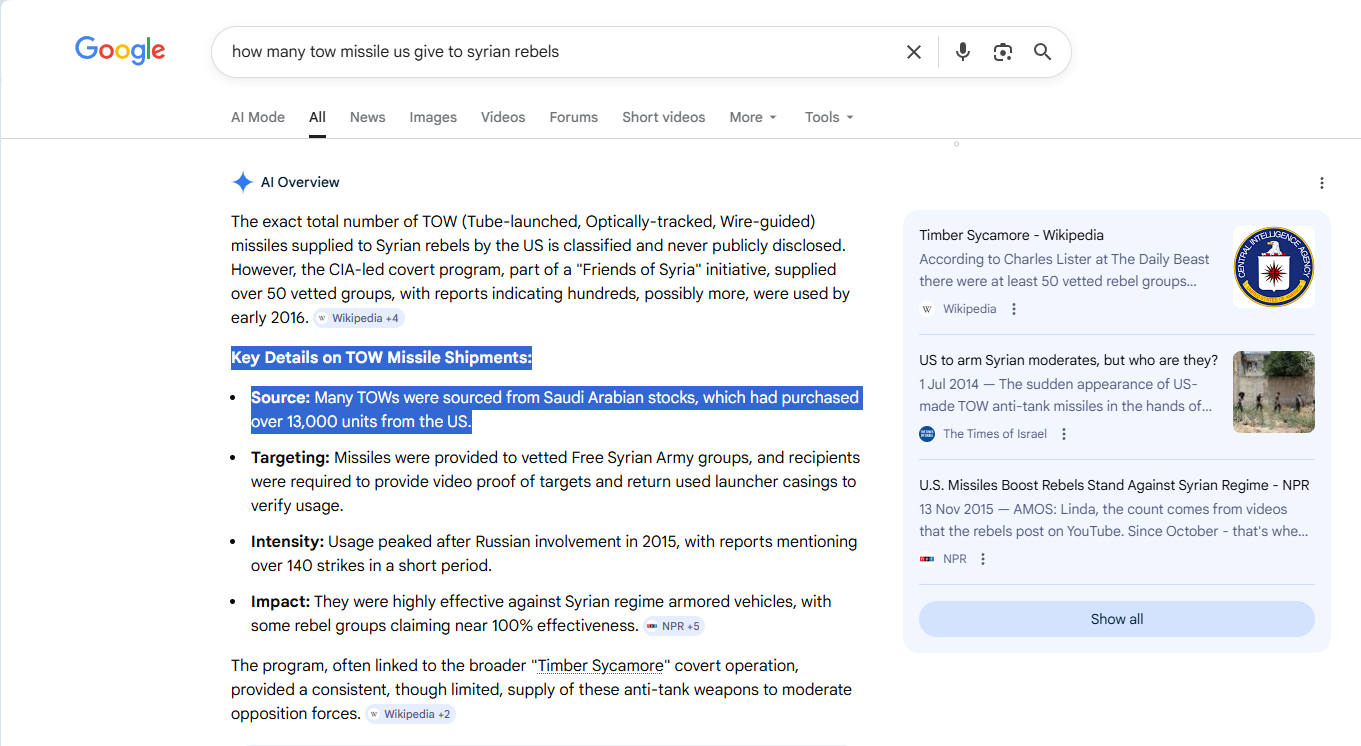Click the 'According to Charles Lister' snippet text
This screenshot has height=746, width=1361.
(1064, 270)
